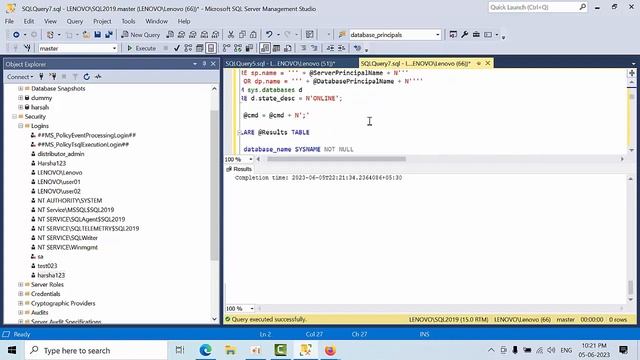The image size is (640, 360).
Task: Click the Object Explorer pin auto-hide icon
Action: tap(204, 64)
